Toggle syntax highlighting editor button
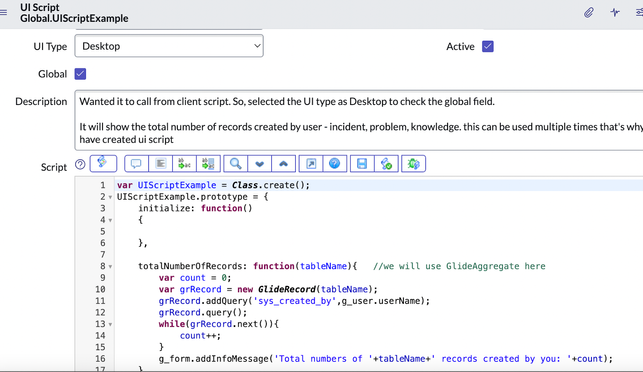Image resolution: width=643 pixels, height=372 pixels. pyautogui.click(x=103, y=163)
